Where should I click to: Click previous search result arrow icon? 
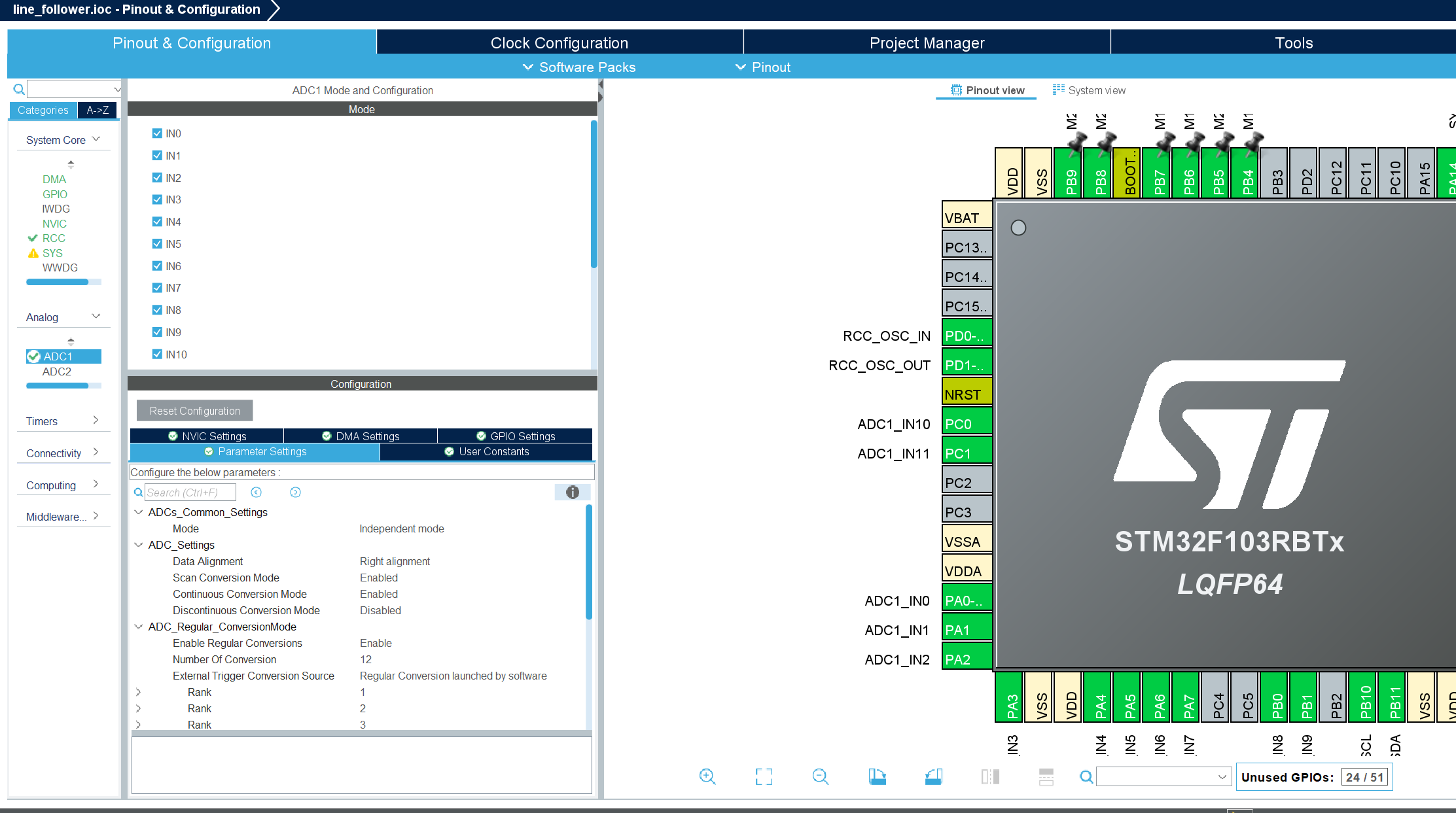pos(257,492)
